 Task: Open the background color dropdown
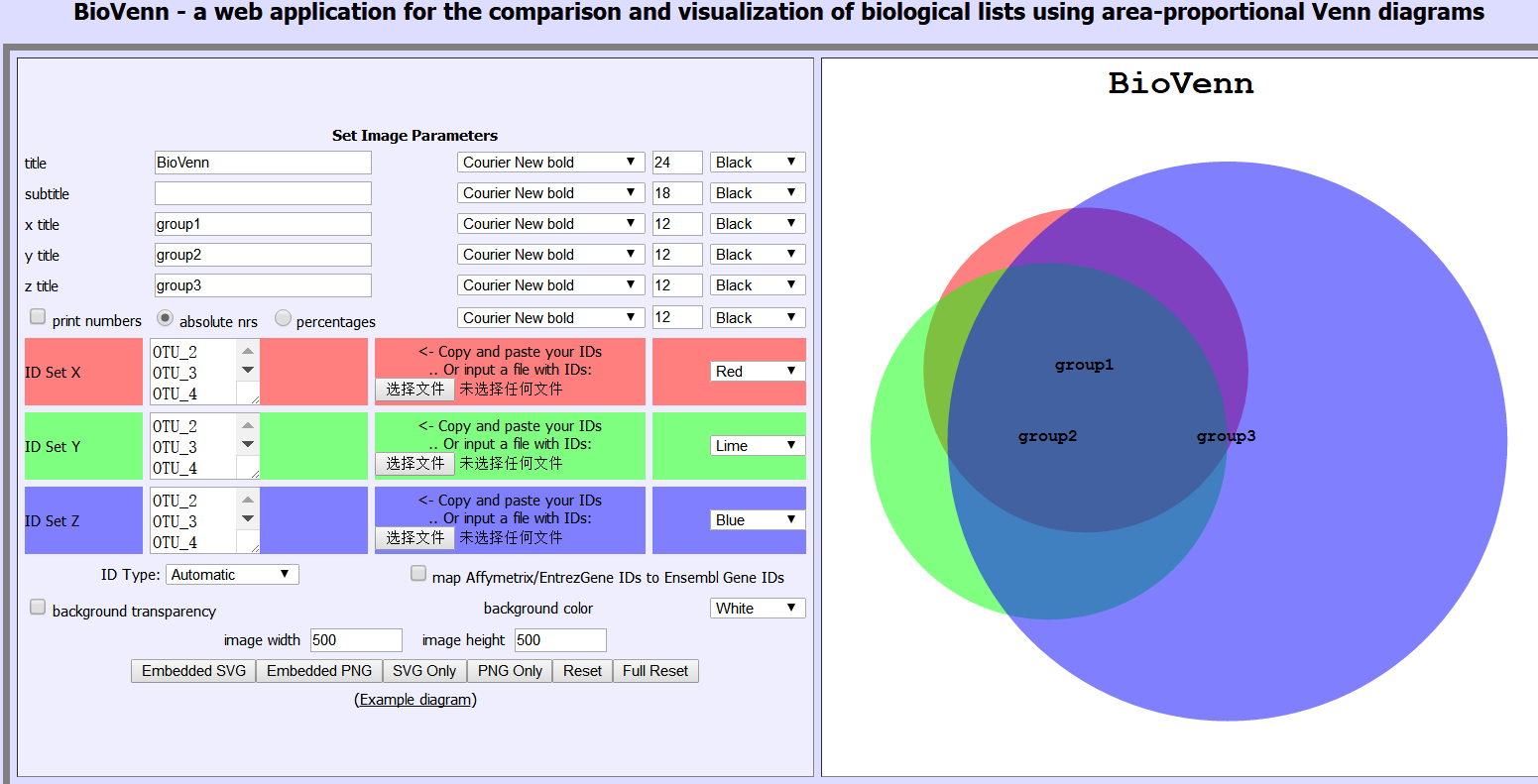(757, 608)
